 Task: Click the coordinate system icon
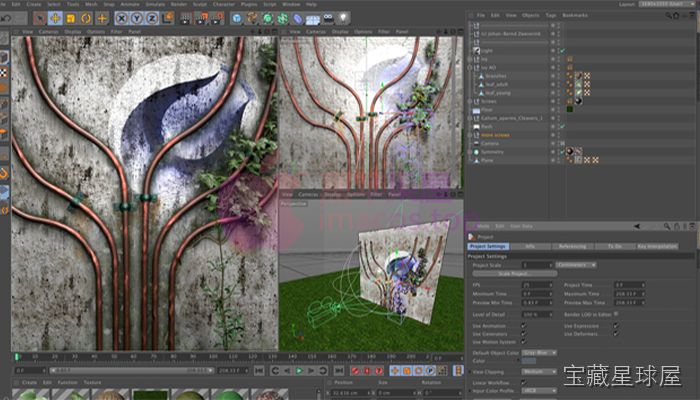[167, 18]
